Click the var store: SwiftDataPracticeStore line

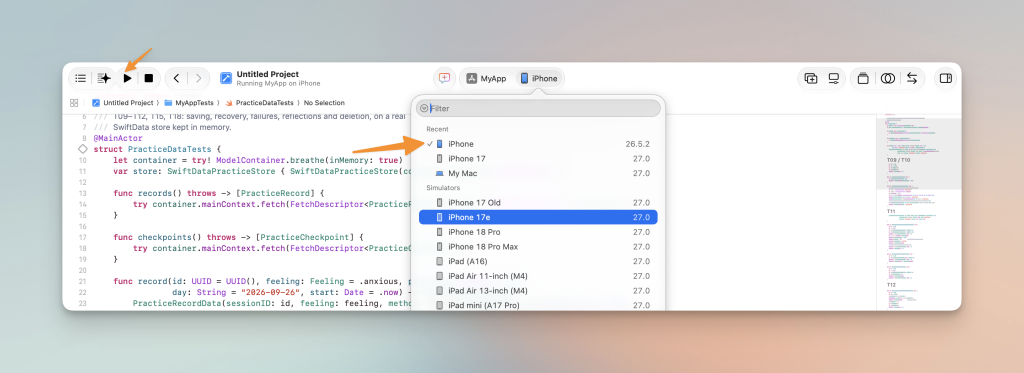[x=262, y=171]
